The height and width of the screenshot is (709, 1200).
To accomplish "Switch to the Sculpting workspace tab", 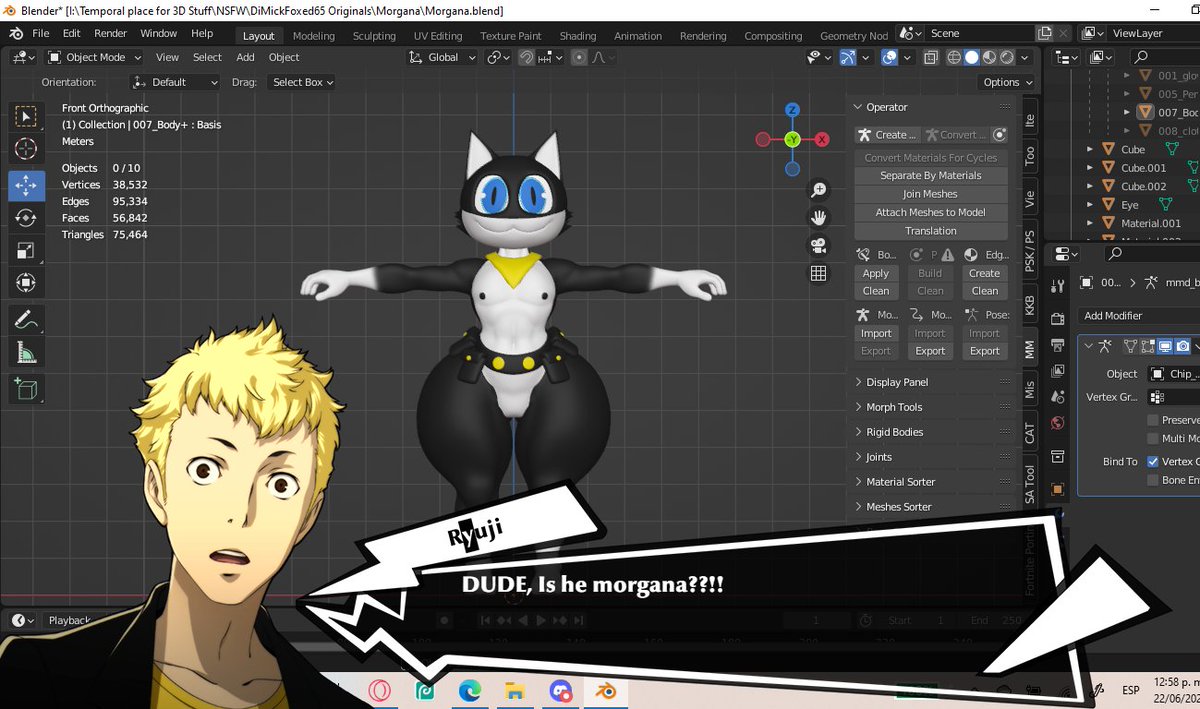I will point(373,36).
